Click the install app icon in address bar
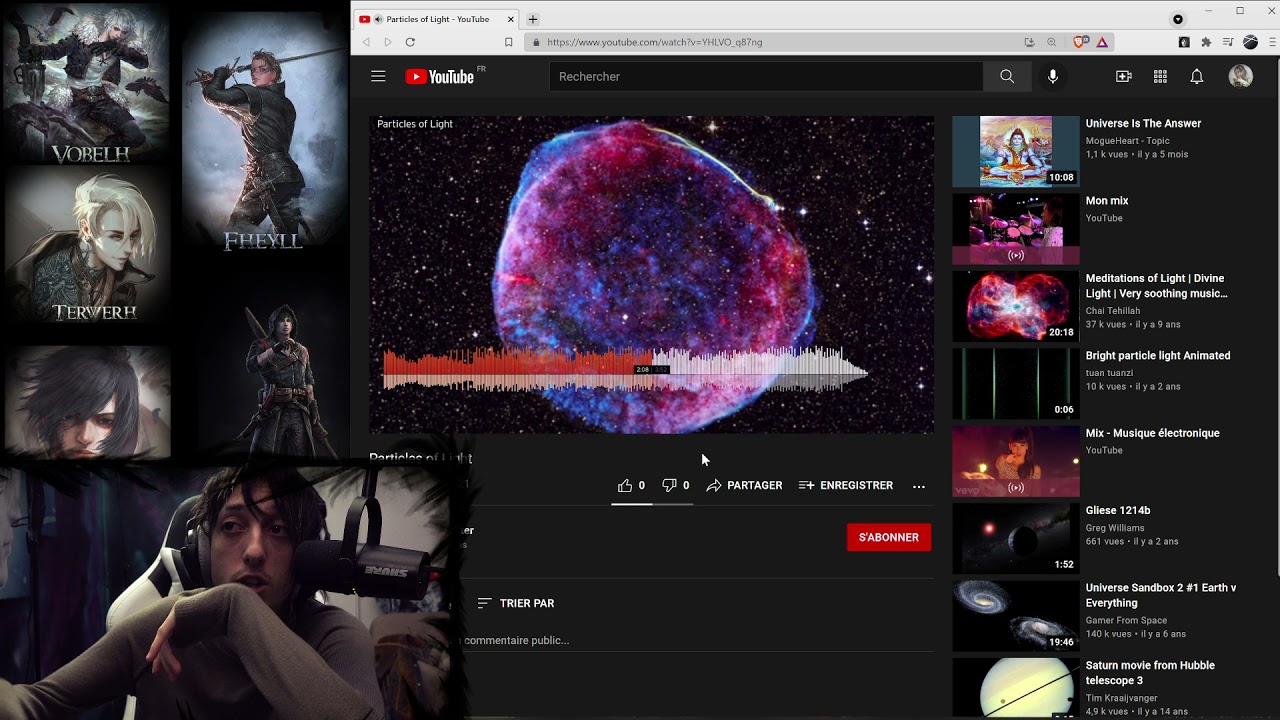1280x720 pixels. (x=1029, y=42)
